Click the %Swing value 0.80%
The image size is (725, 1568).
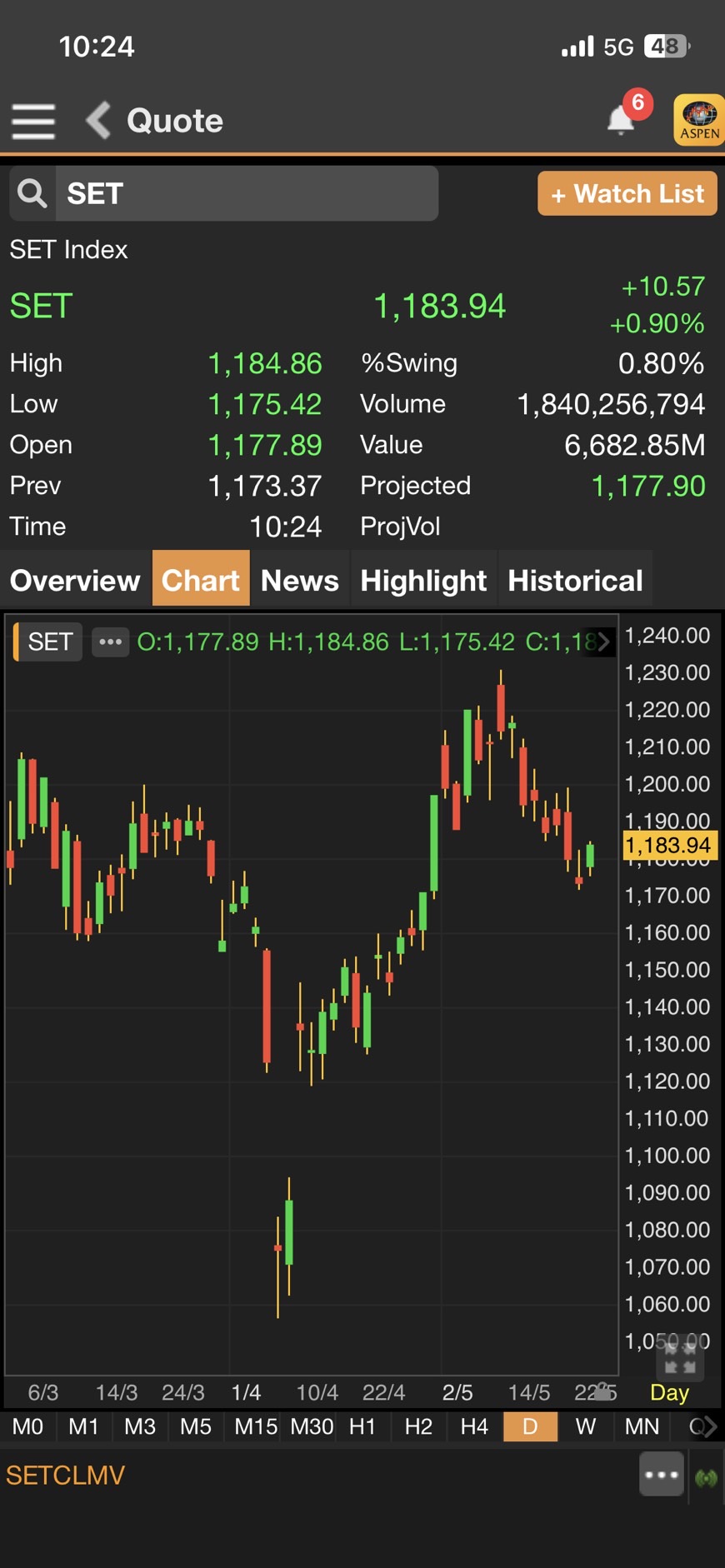[662, 363]
